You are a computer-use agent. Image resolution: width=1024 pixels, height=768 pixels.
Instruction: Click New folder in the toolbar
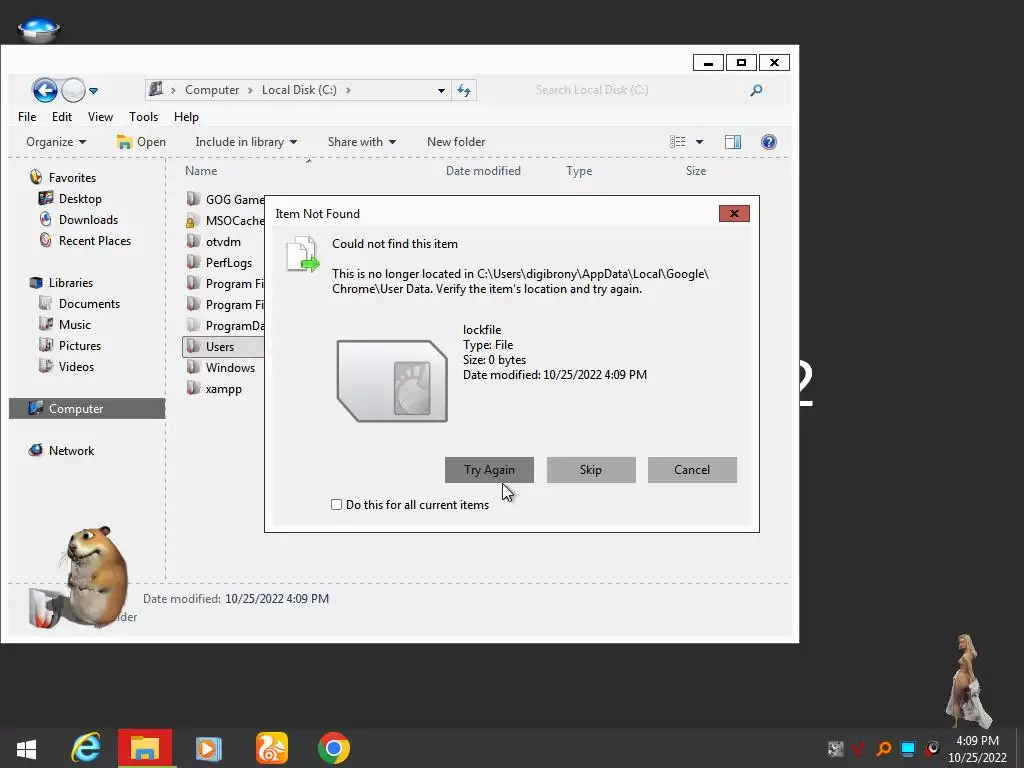[456, 142]
